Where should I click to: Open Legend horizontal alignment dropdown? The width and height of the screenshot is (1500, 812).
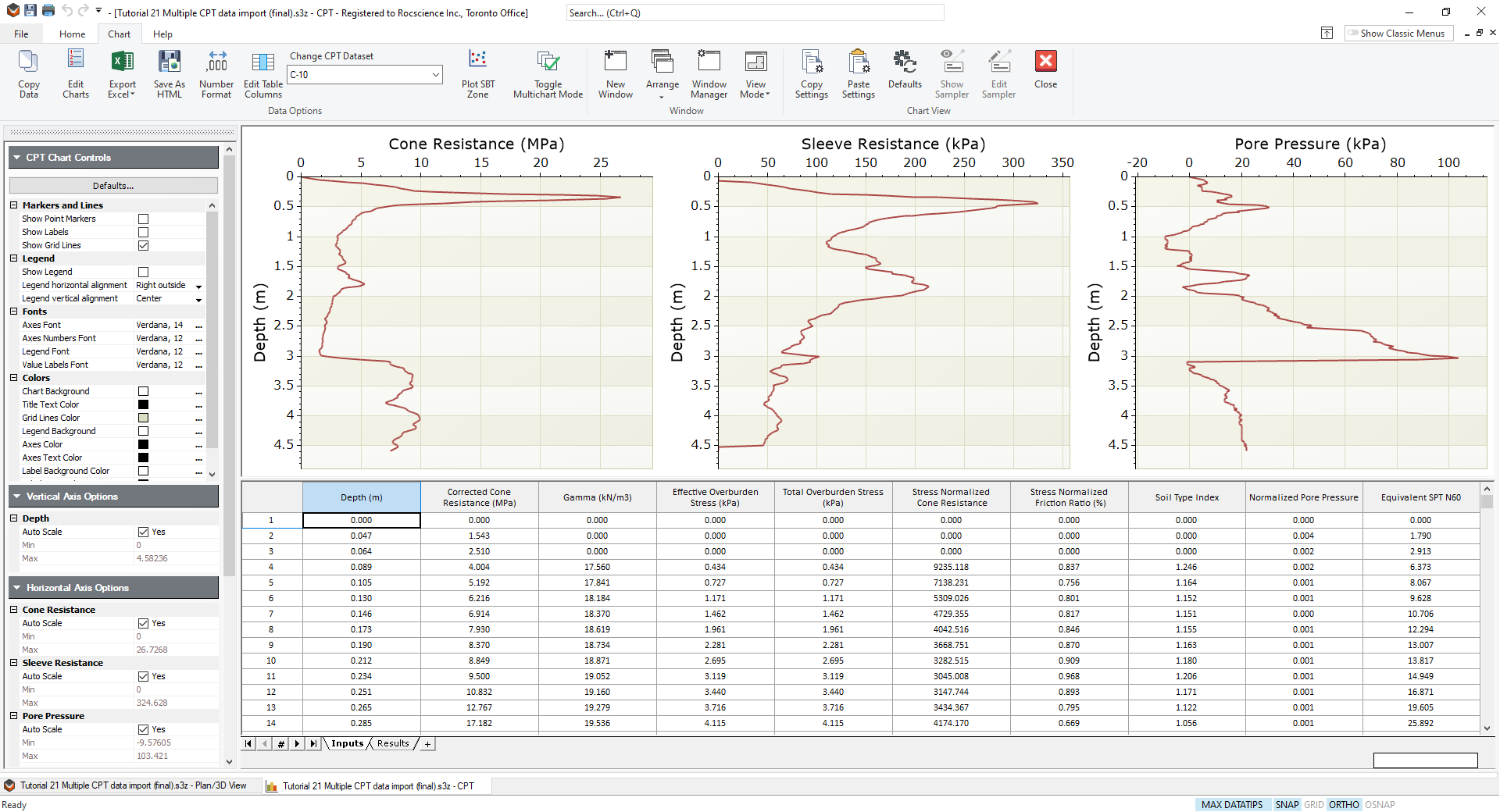tap(199, 286)
